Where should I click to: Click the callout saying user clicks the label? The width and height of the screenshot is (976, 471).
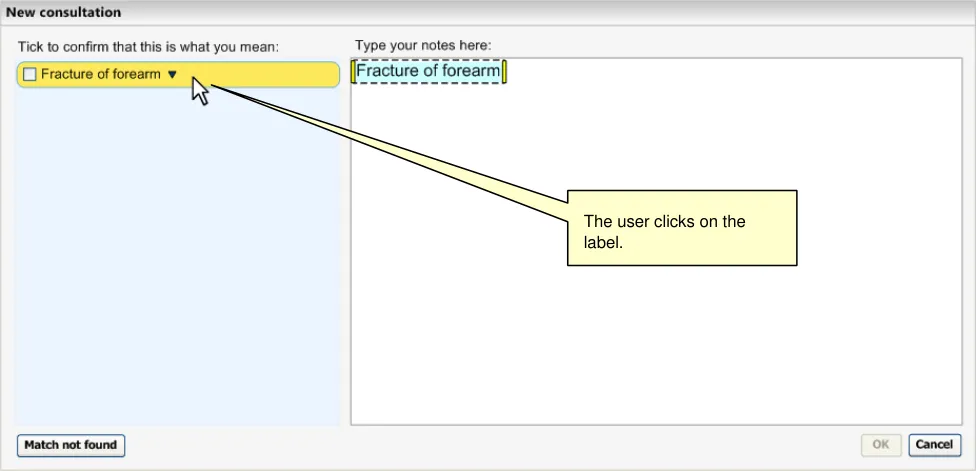click(x=681, y=228)
